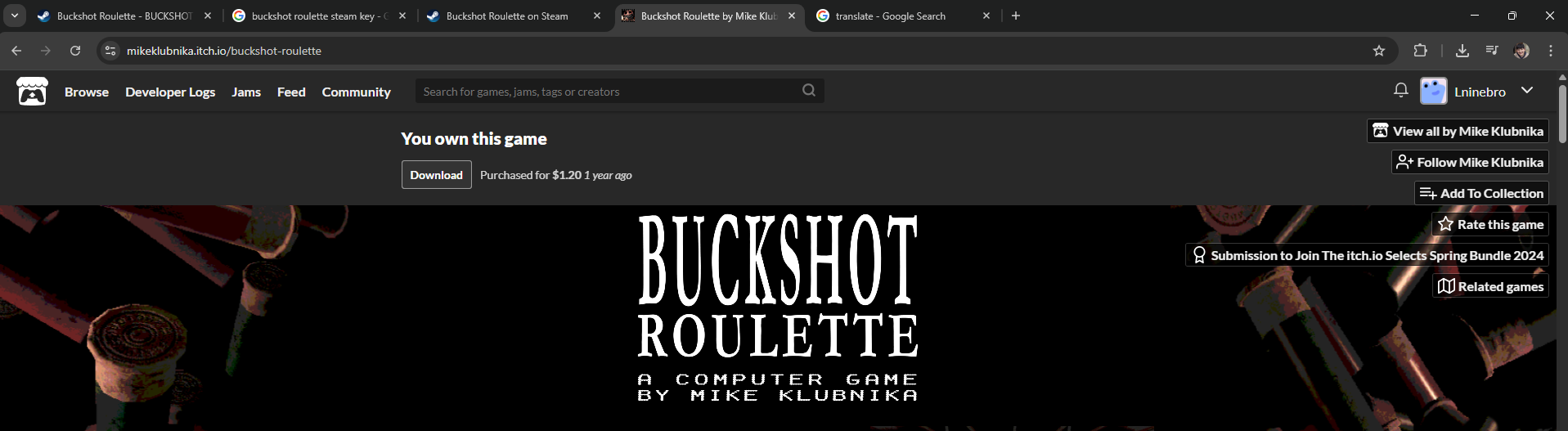This screenshot has height=431, width=1568.
Task: Bookmark this page with the star icon
Action: pos(1379,51)
